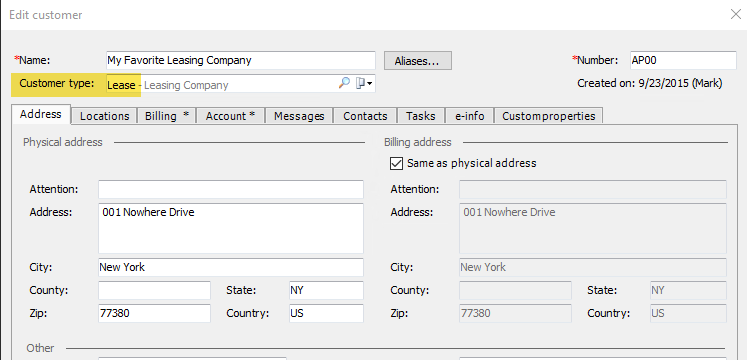
Task: Click the 'Created on: 9/23/2015 (Mark)' text
Action: [x=650, y=83]
